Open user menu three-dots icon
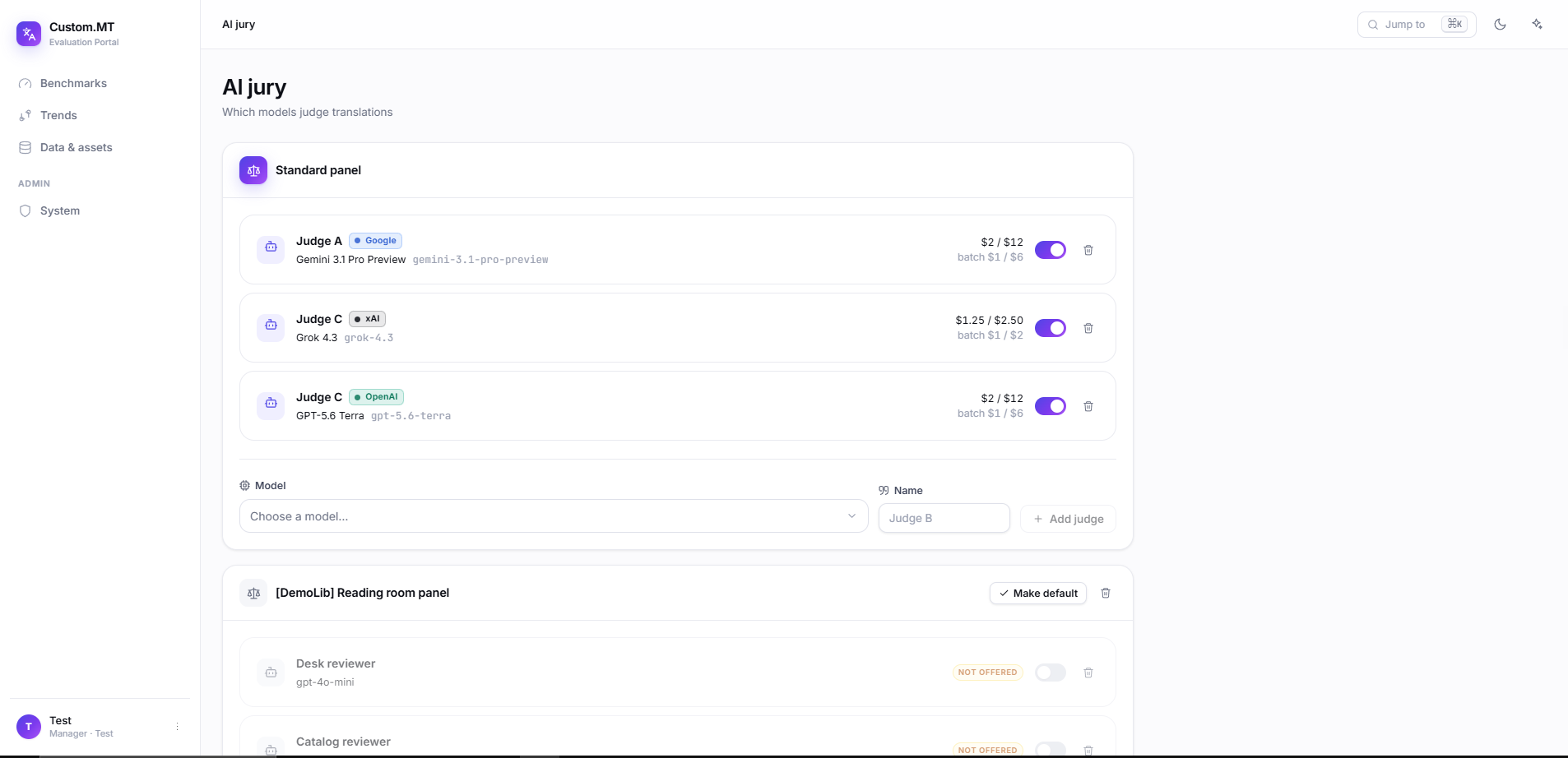The height and width of the screenshot is (758, 1568). coord(177,727)
